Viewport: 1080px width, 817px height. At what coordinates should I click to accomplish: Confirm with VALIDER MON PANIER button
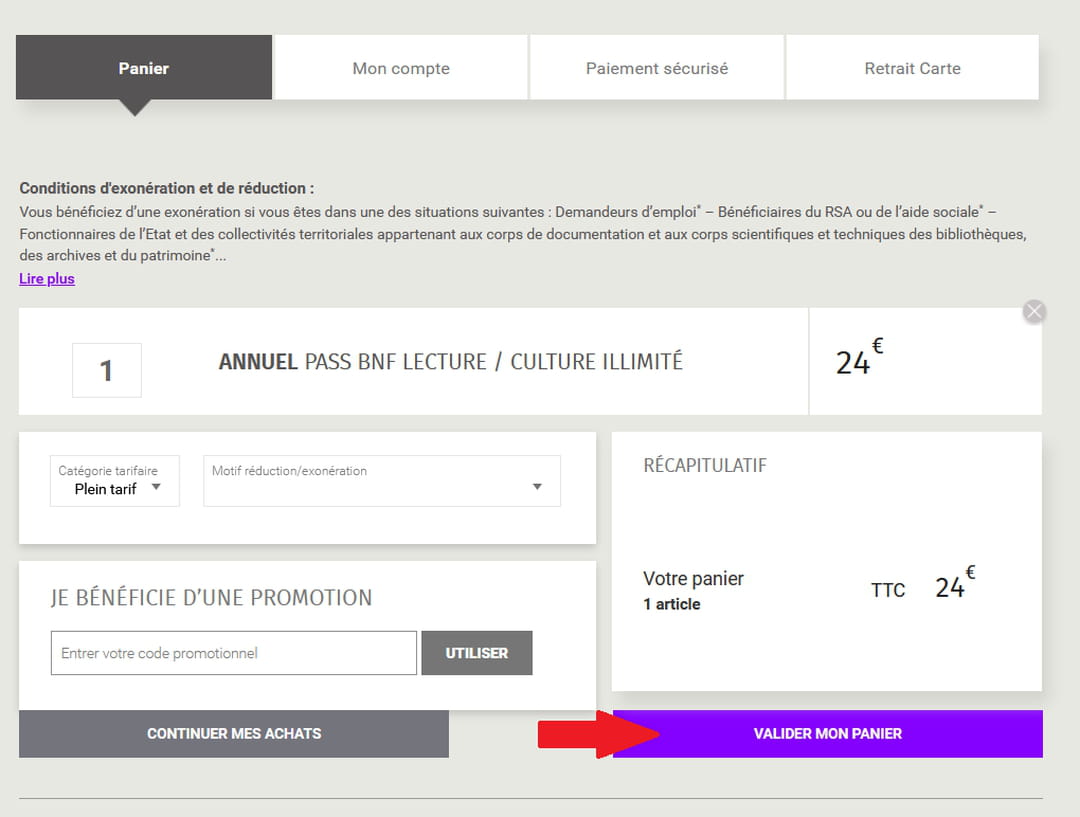[827, 734]
